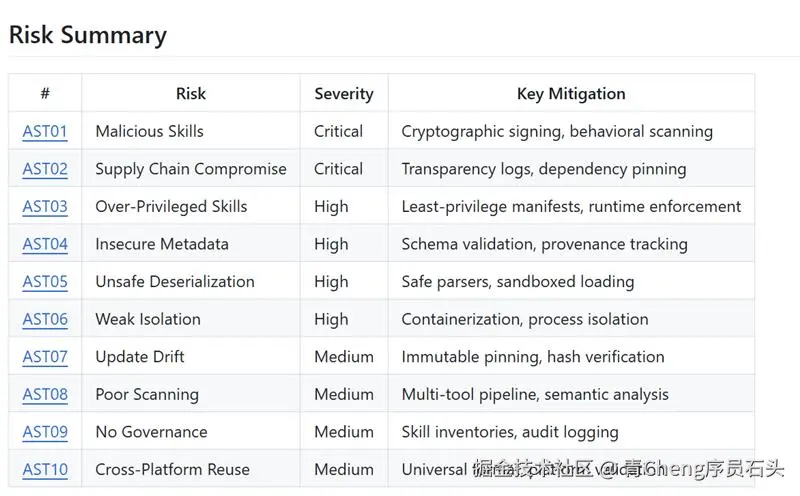Follow the AST10 link

(45, 469)
